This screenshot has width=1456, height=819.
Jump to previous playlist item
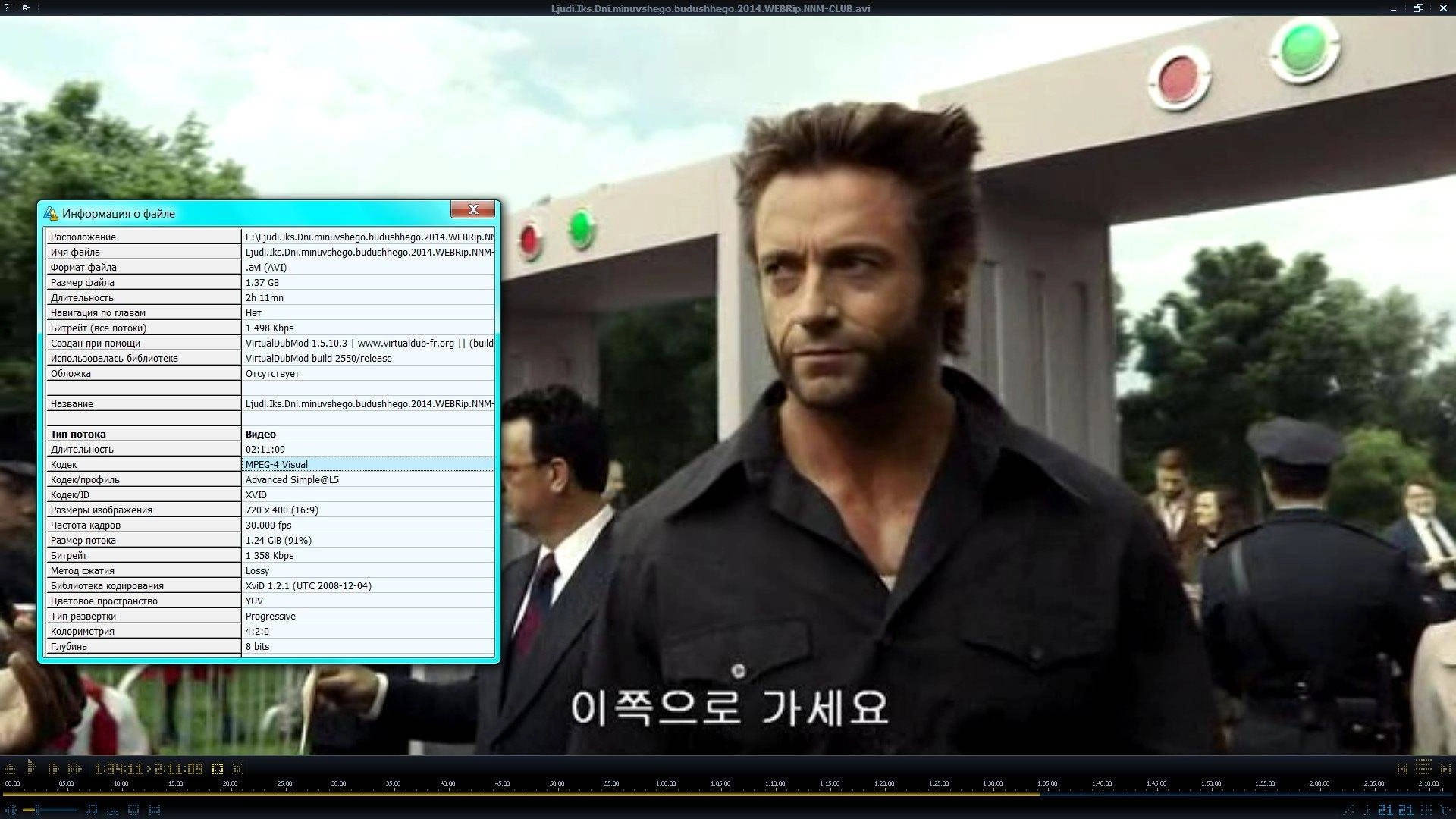coord(1402,769)
